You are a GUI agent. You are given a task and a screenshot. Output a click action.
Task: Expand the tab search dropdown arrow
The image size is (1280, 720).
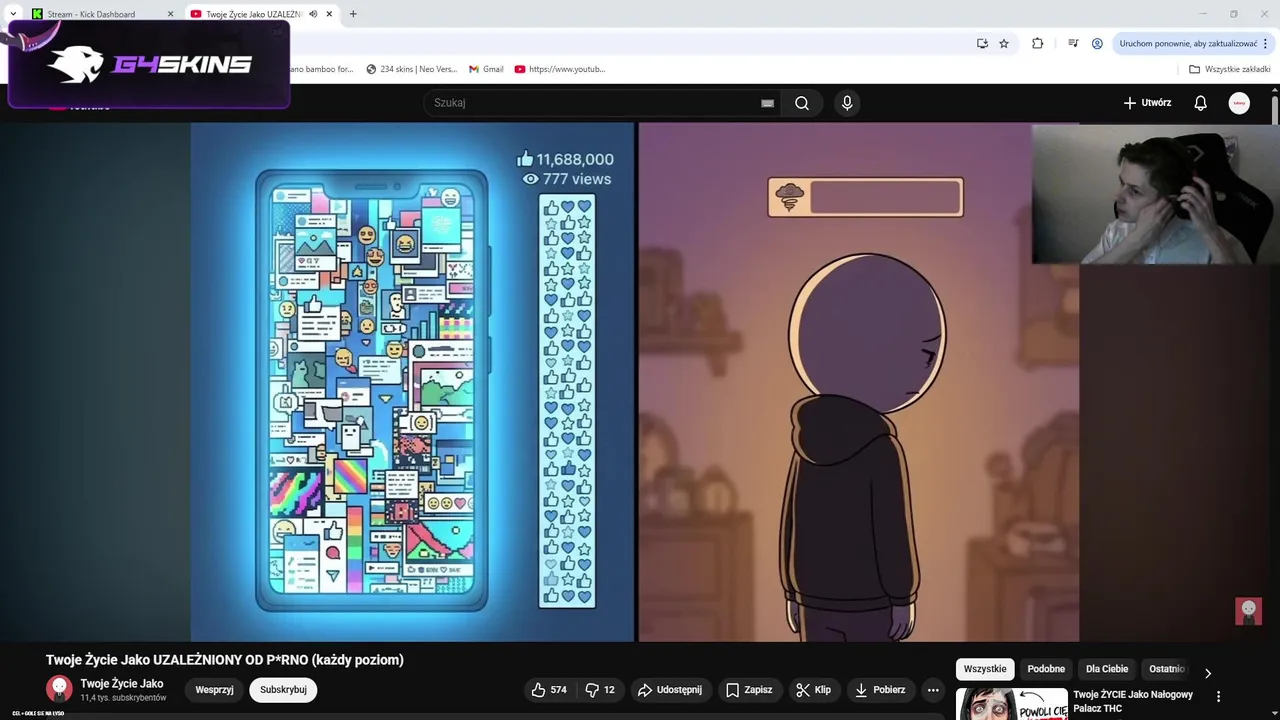tap(12, 14)
